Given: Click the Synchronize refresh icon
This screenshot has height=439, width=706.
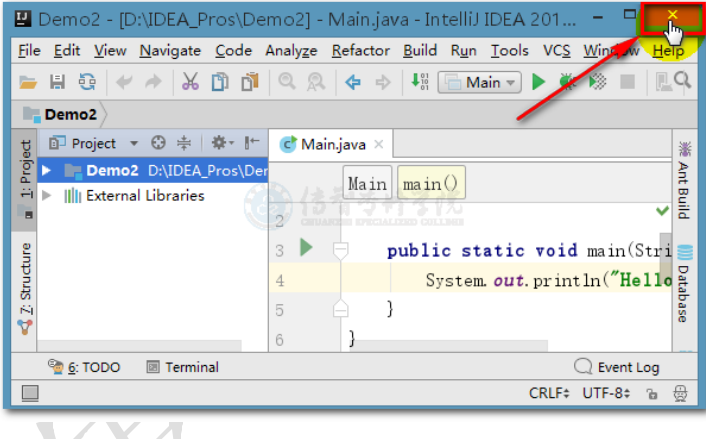Looking at the screenshot, I should (87, 82).
